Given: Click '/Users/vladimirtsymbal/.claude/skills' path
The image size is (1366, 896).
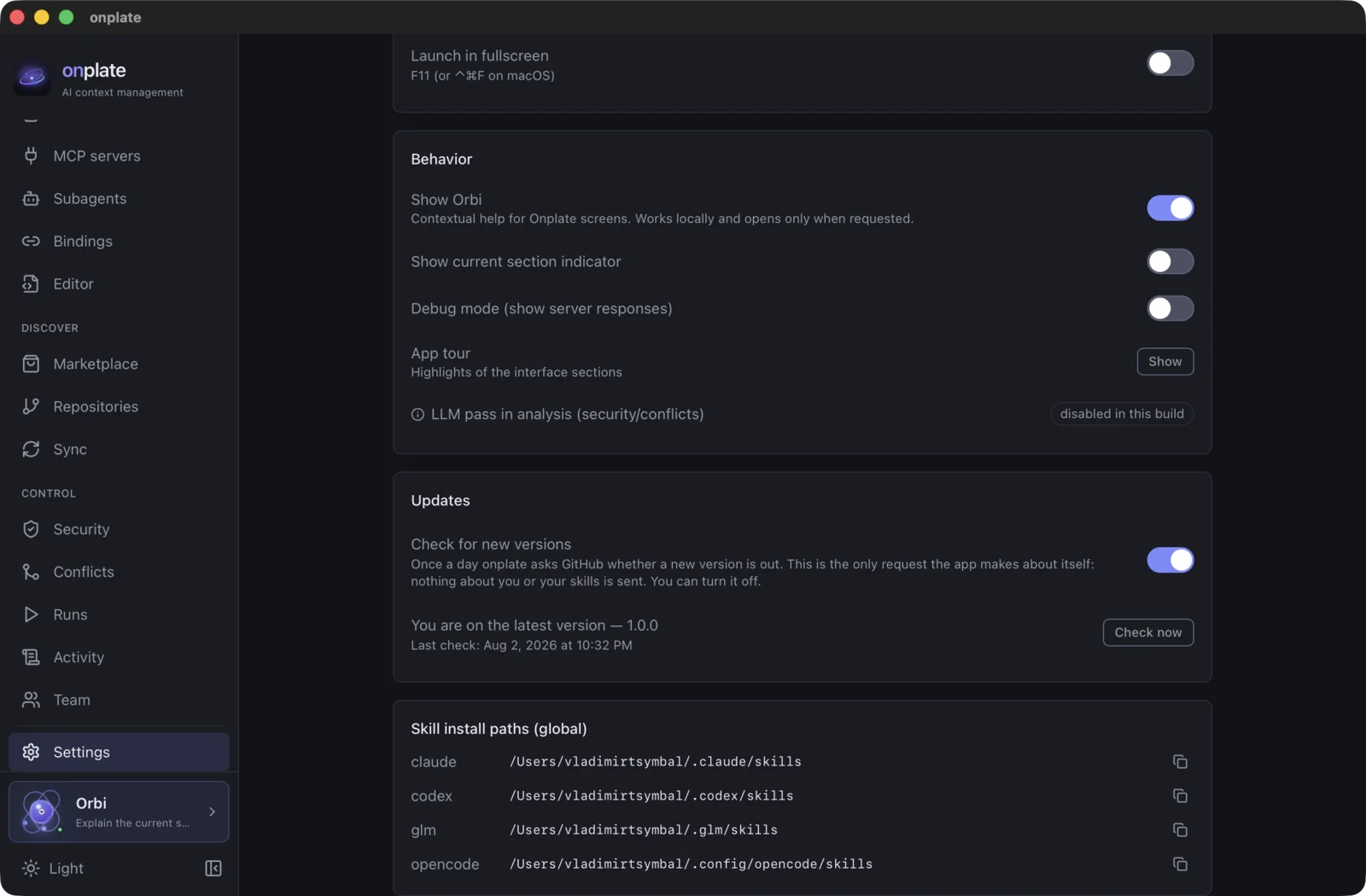Looking at the screenshot, I should pos(656,762).
